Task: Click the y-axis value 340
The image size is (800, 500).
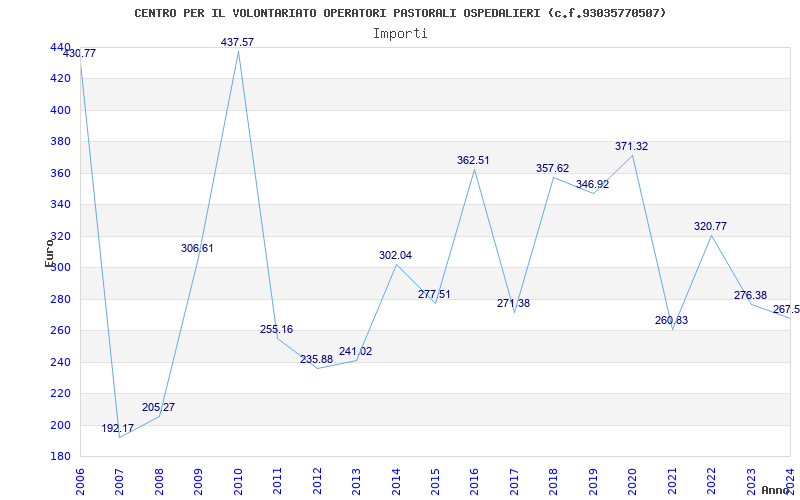Action: [x=60, y=205]
